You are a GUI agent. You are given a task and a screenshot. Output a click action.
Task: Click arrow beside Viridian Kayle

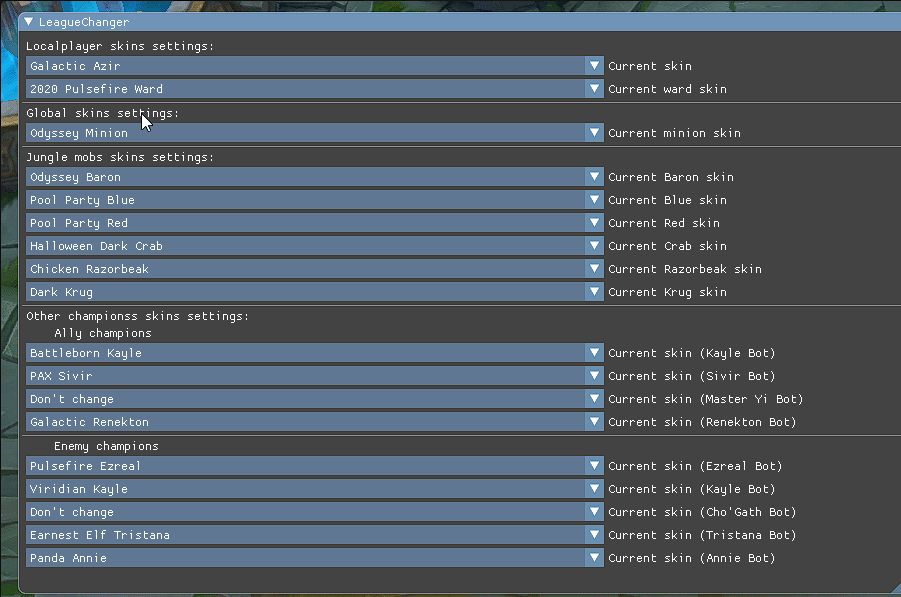[x=594, y=489]
